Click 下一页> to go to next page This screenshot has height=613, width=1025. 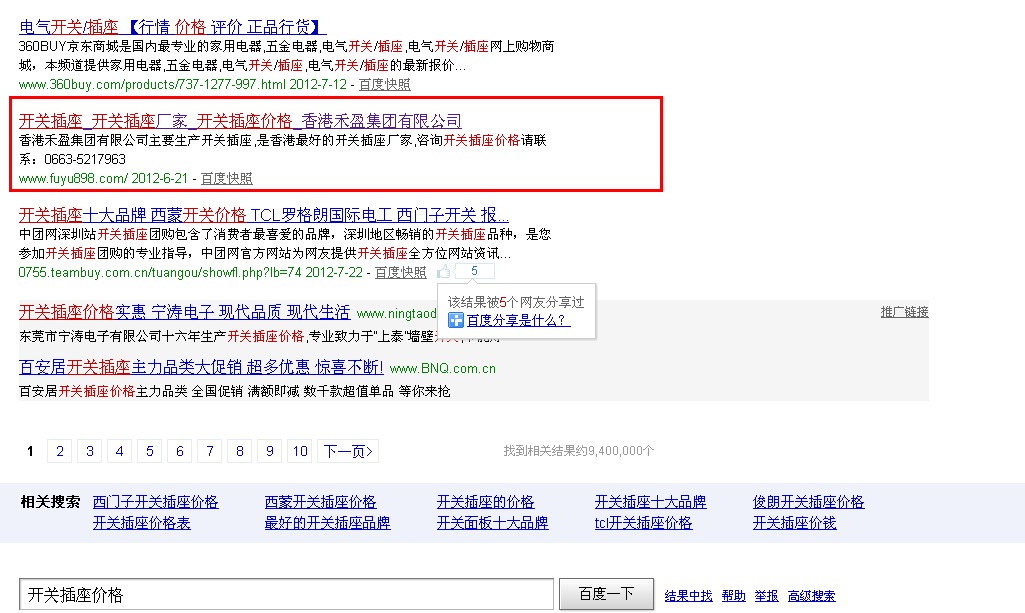pos(348,451)
